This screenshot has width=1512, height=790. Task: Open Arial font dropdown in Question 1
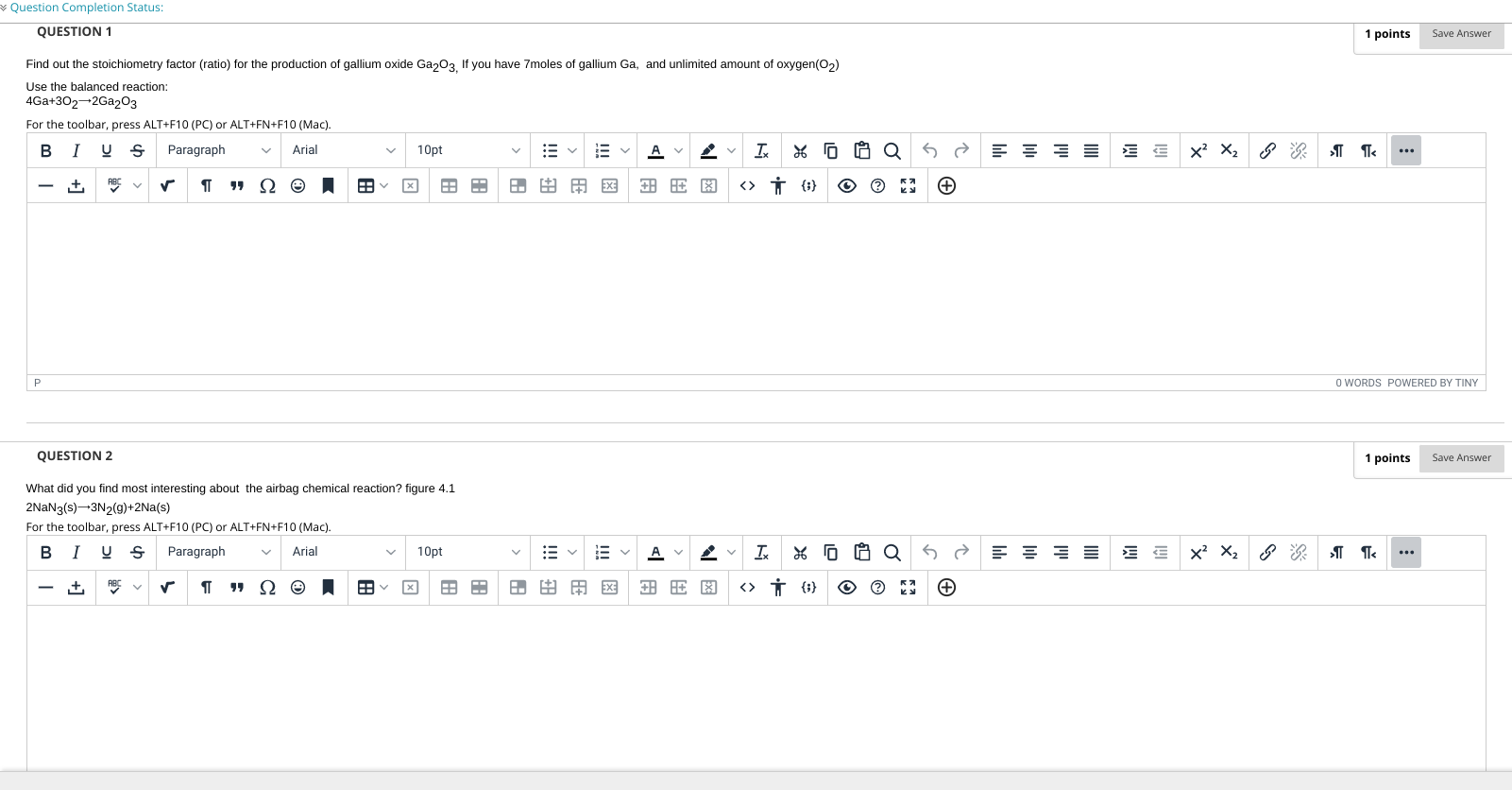tap(344, 150)
